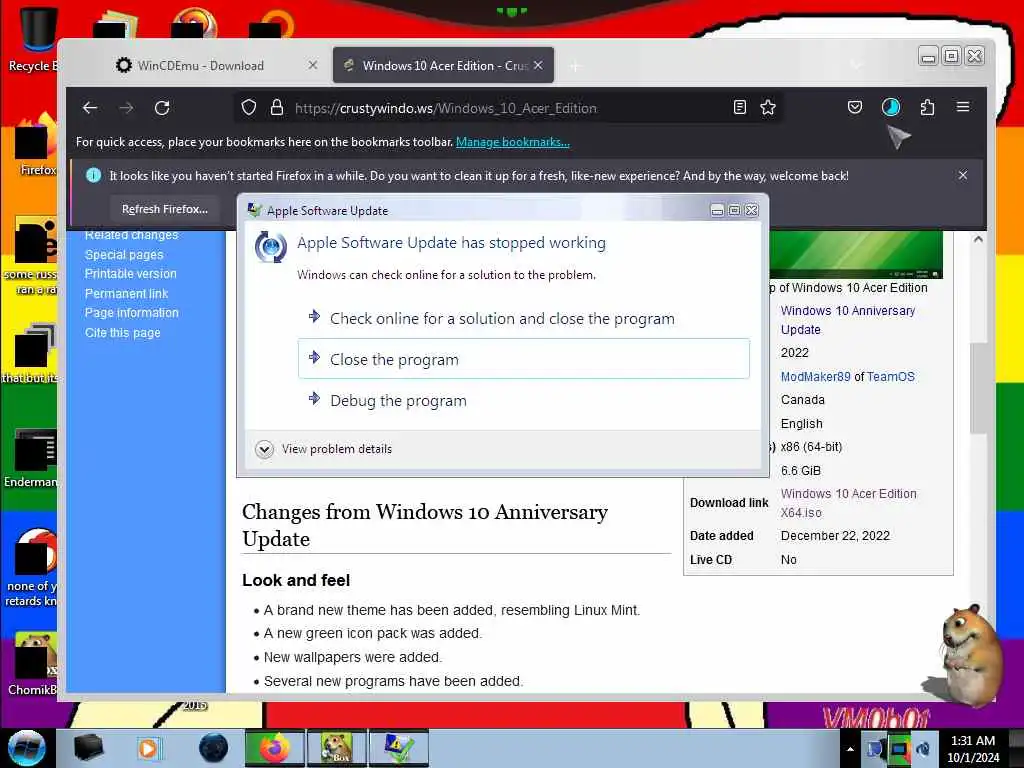Open the ModMaker89 author link
This screenshot has height=768, width=1024.
[x=816, y=377]
